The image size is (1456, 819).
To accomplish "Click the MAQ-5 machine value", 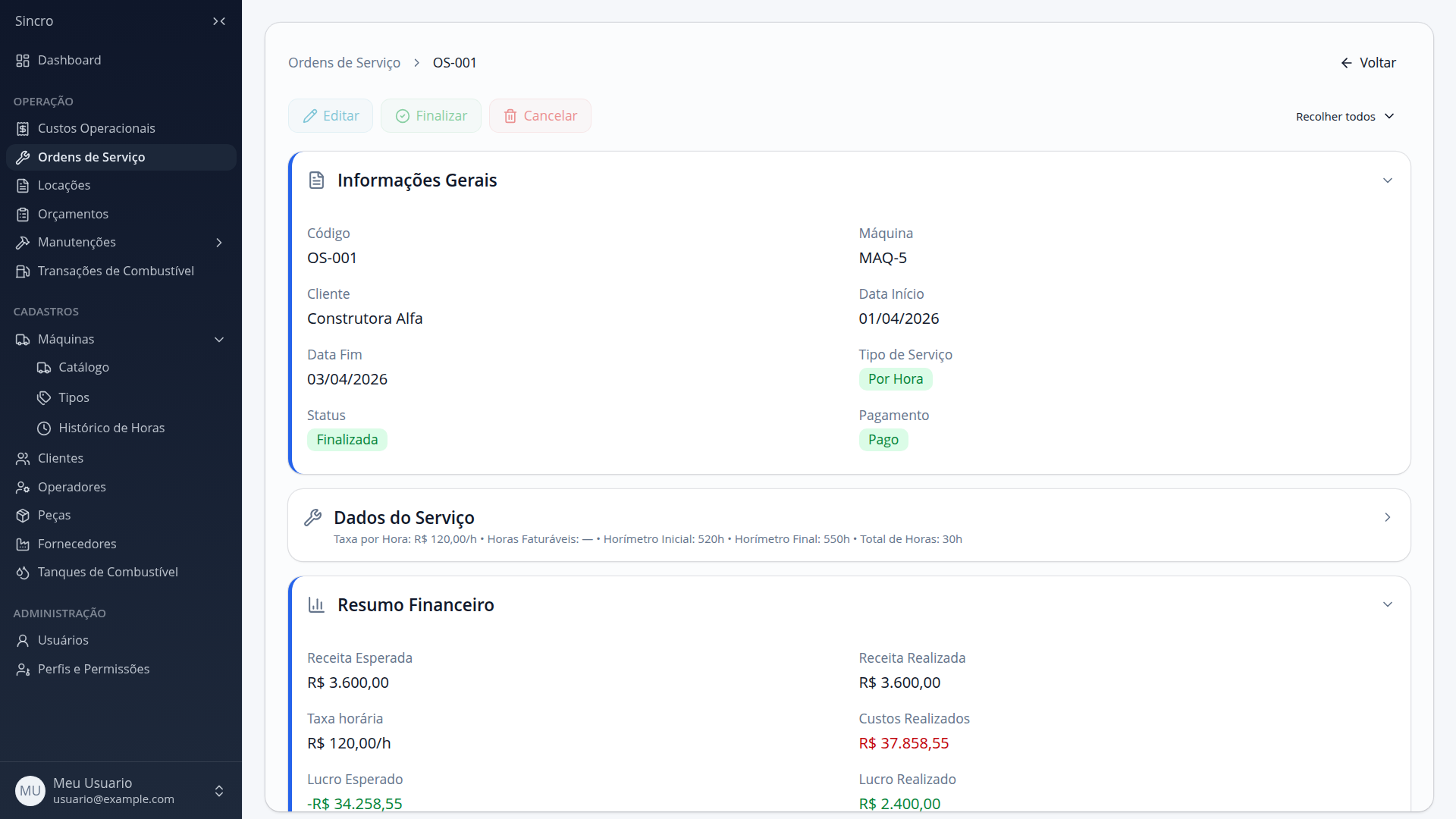I will click(x=883, y=258).
